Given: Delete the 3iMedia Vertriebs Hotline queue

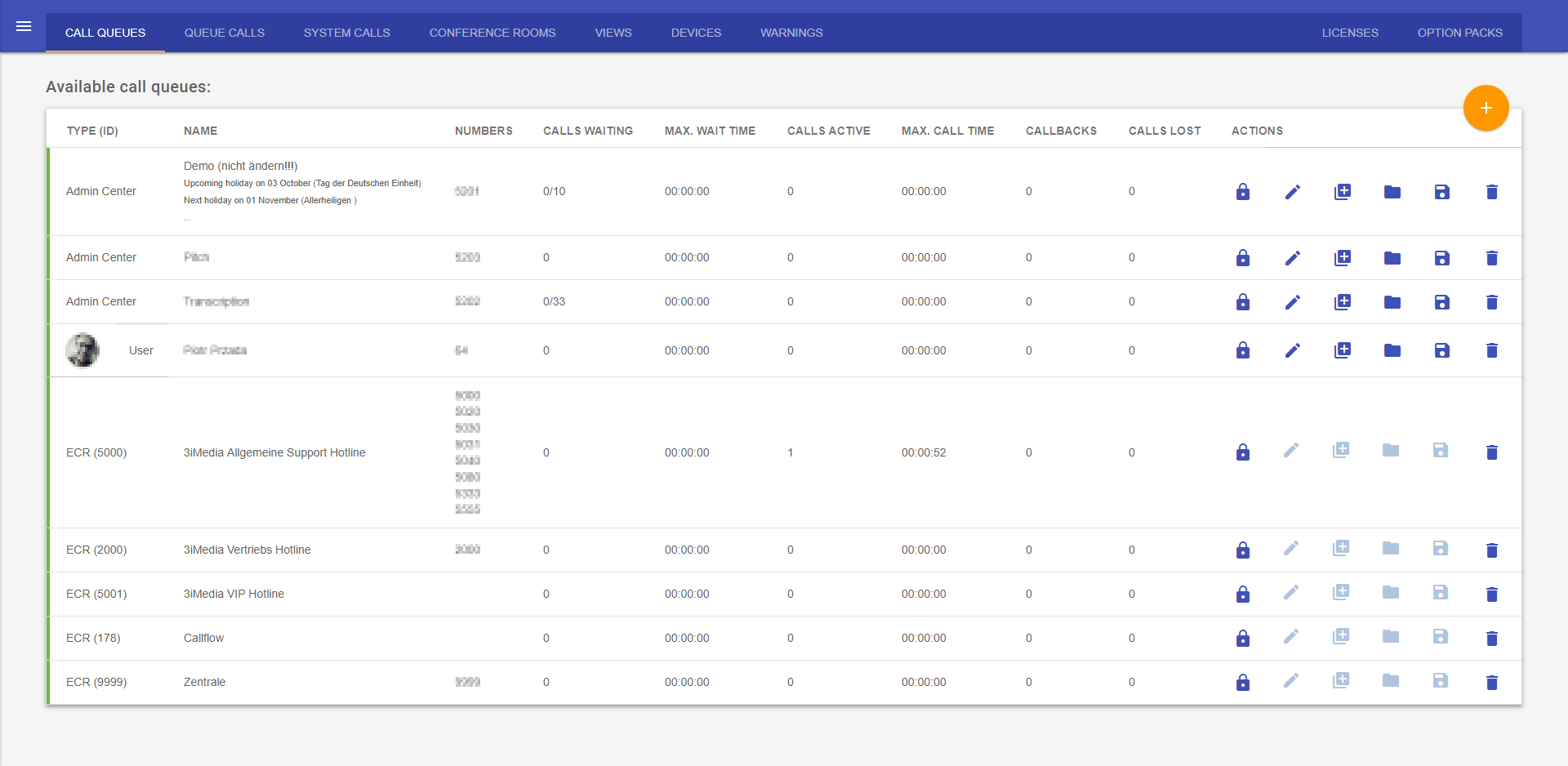Looking at the screenshot, I should click(x=1491, y=550).
